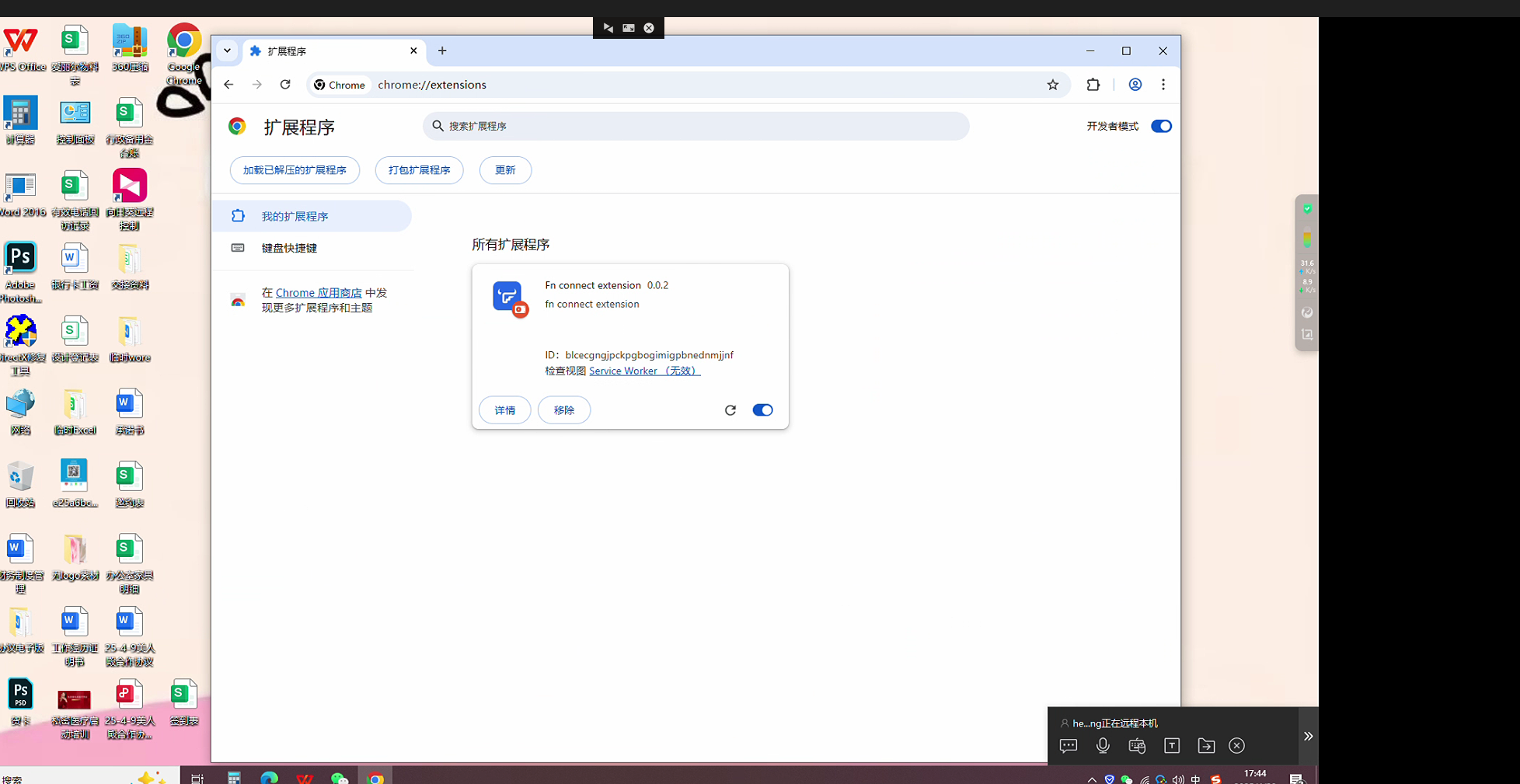
Task: Open DirectX repair tool shortcut
Action: 20,345
